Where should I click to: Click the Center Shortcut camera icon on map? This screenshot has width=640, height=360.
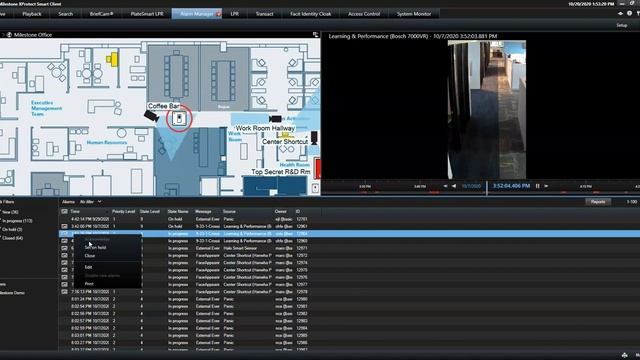click(x=314, y=138)
